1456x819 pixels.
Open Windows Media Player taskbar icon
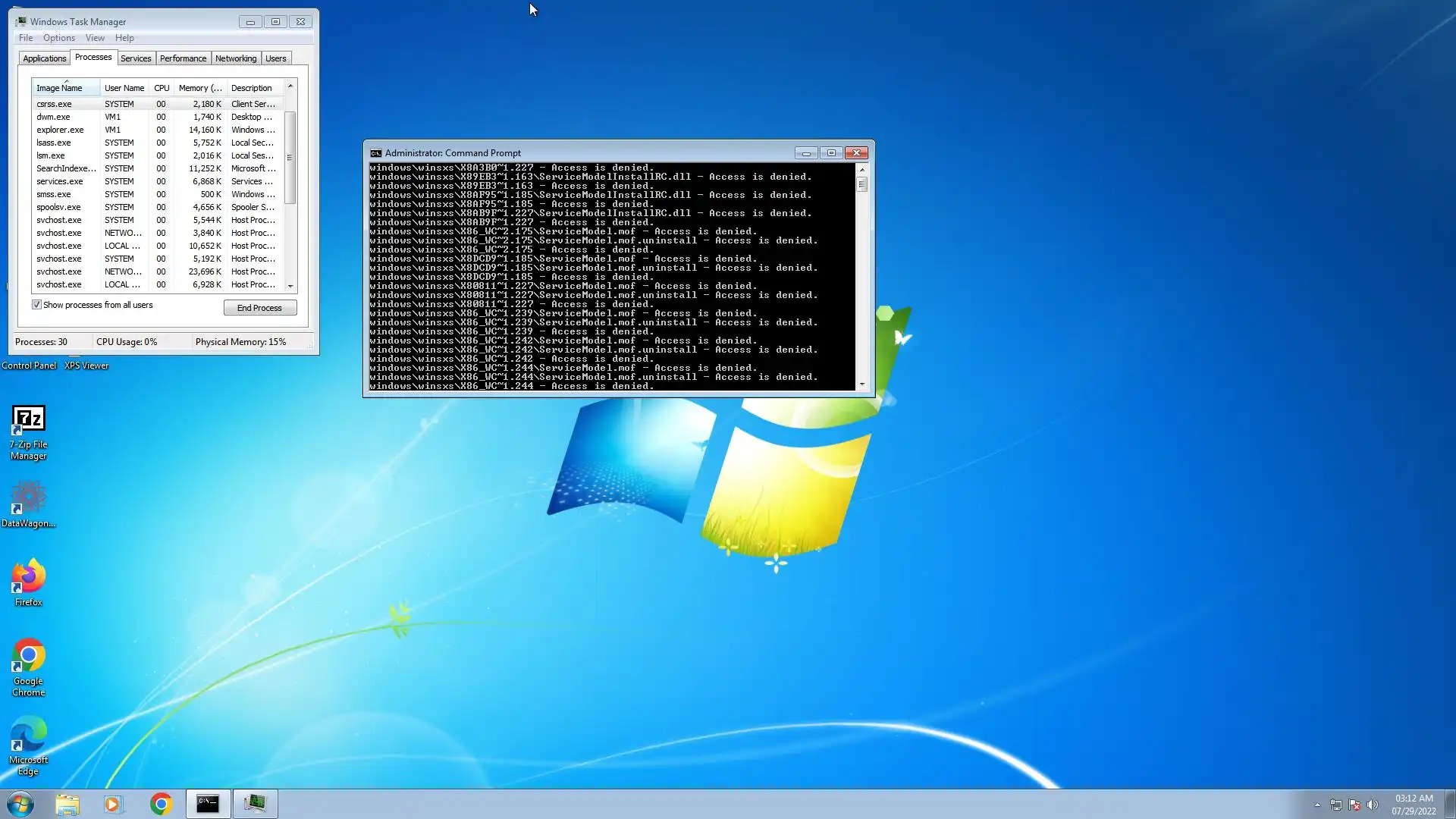[x=113, y=804]
